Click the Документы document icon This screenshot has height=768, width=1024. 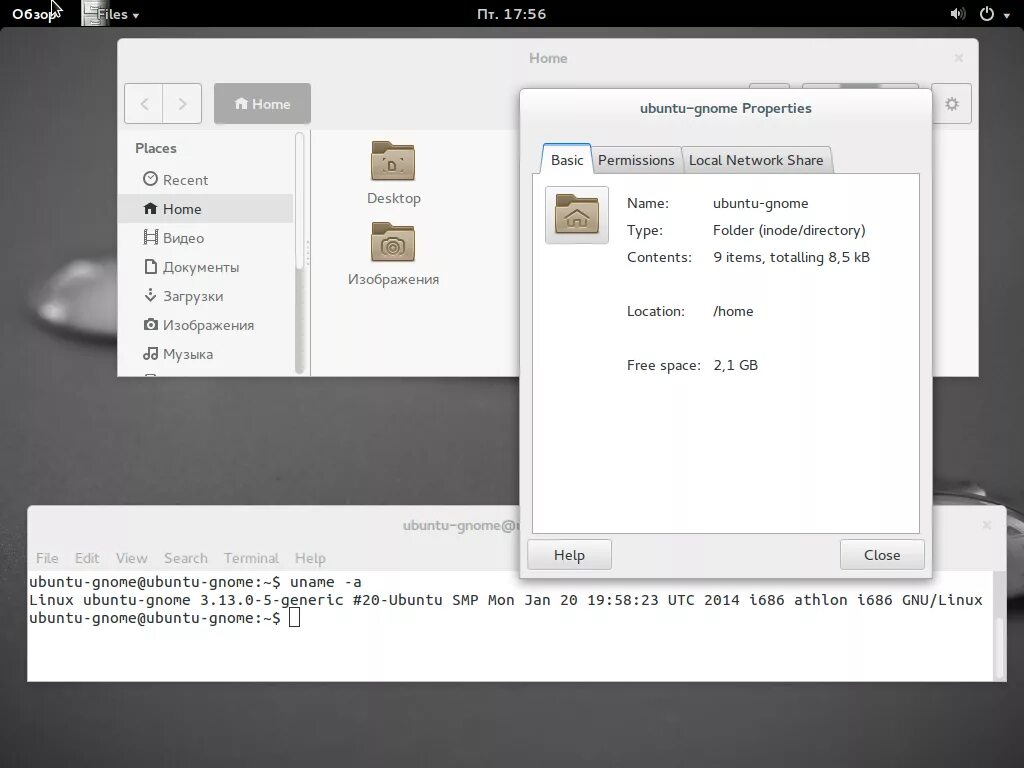pyautogui.click(x=150, y=266)
